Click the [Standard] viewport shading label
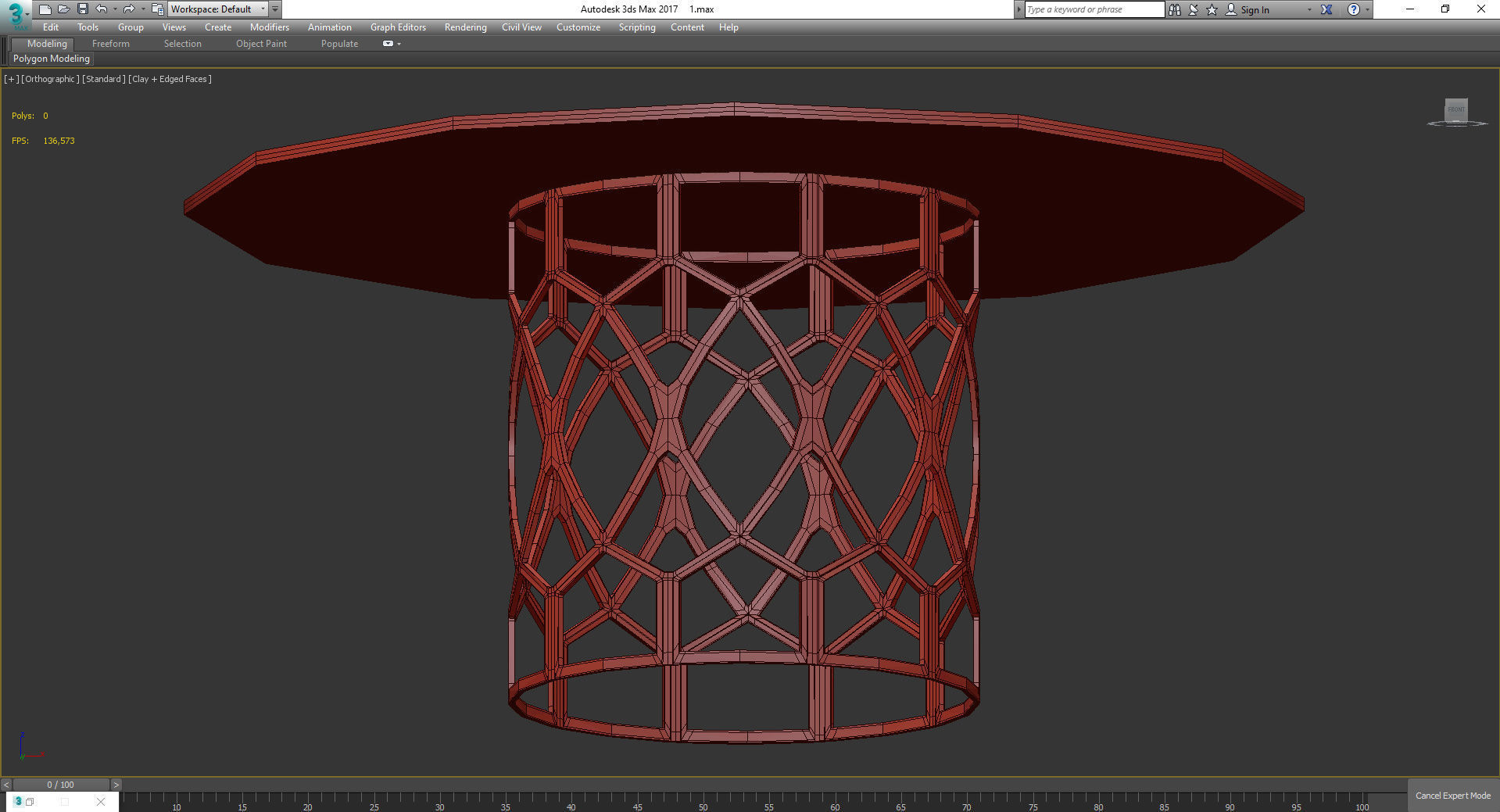The width and height of the screenshot is (1500, 812). coord(104,79)
